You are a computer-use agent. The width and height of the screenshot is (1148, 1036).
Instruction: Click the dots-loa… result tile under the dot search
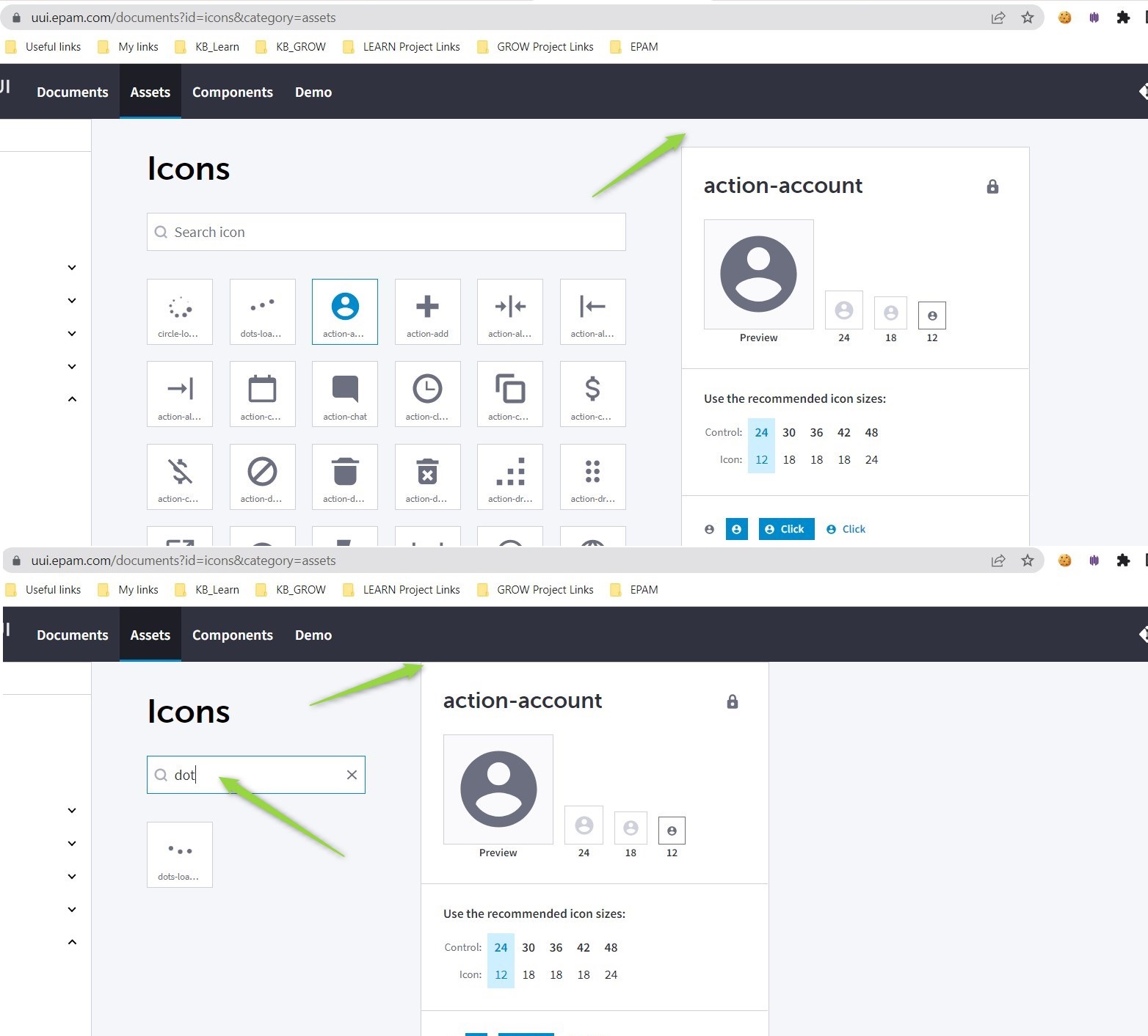pos(180,855)
